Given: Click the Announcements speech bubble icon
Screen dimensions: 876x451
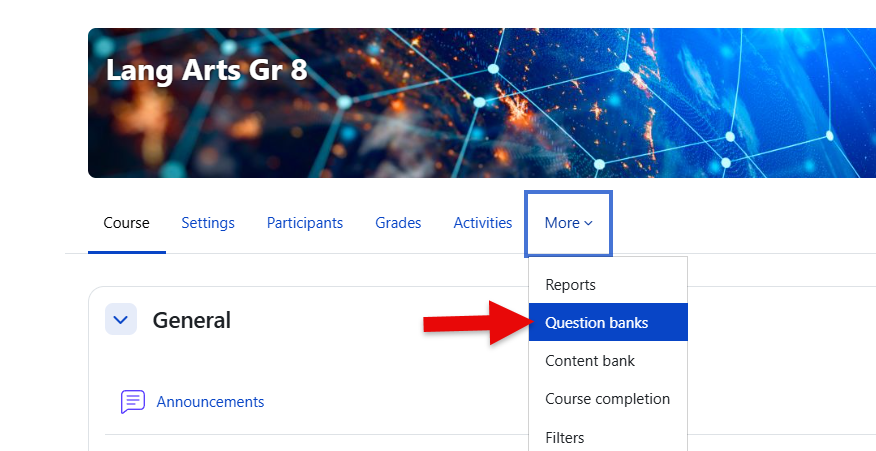Looking at the screenshot, I should [133, 402].
